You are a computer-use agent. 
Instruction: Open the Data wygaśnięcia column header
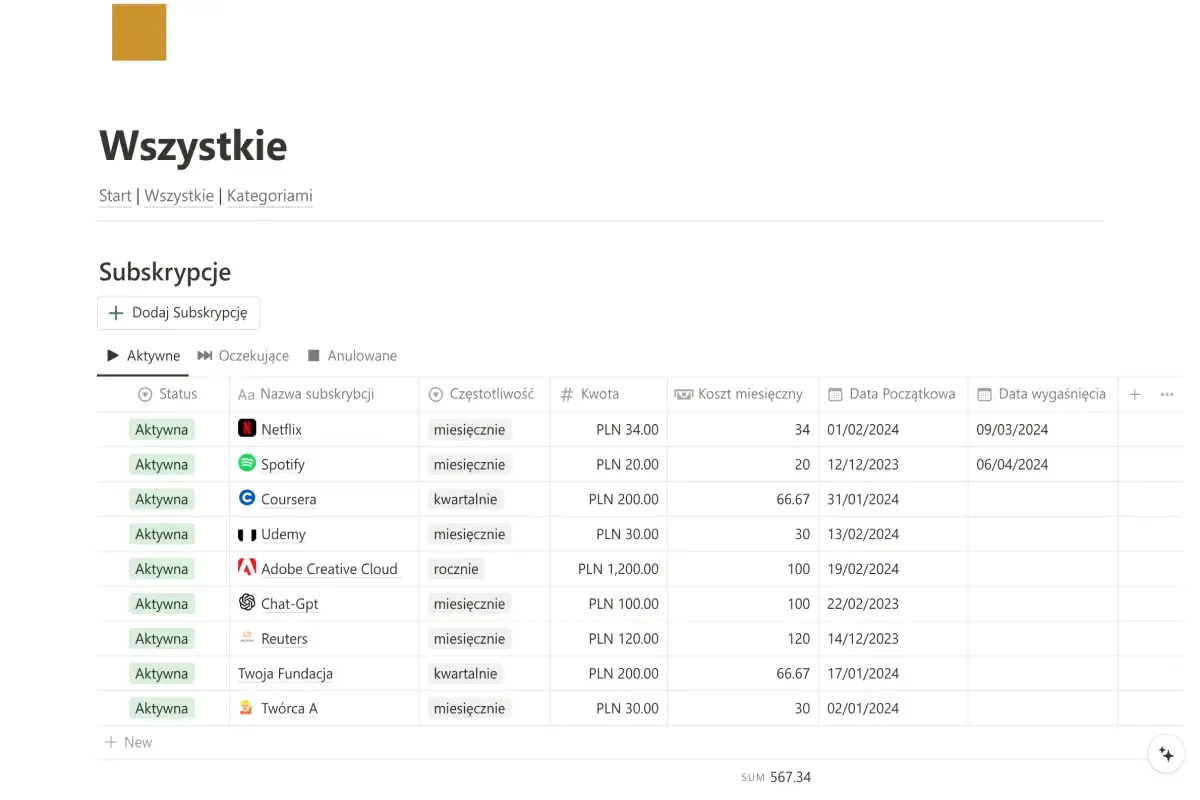click(1043, 394)
